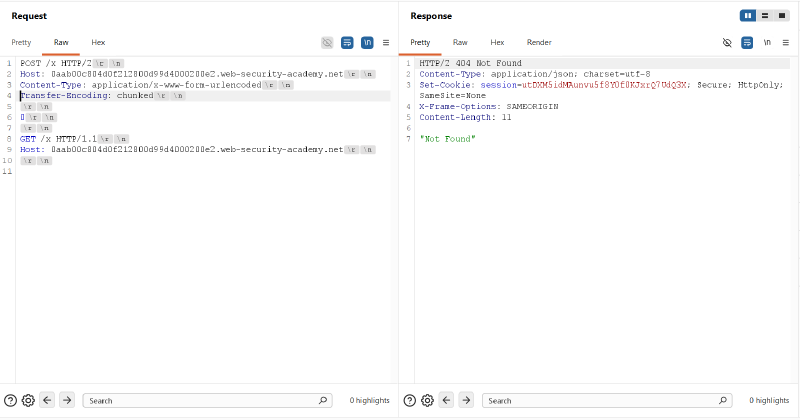Go to previous match in Request search

(x=47, y=400)
